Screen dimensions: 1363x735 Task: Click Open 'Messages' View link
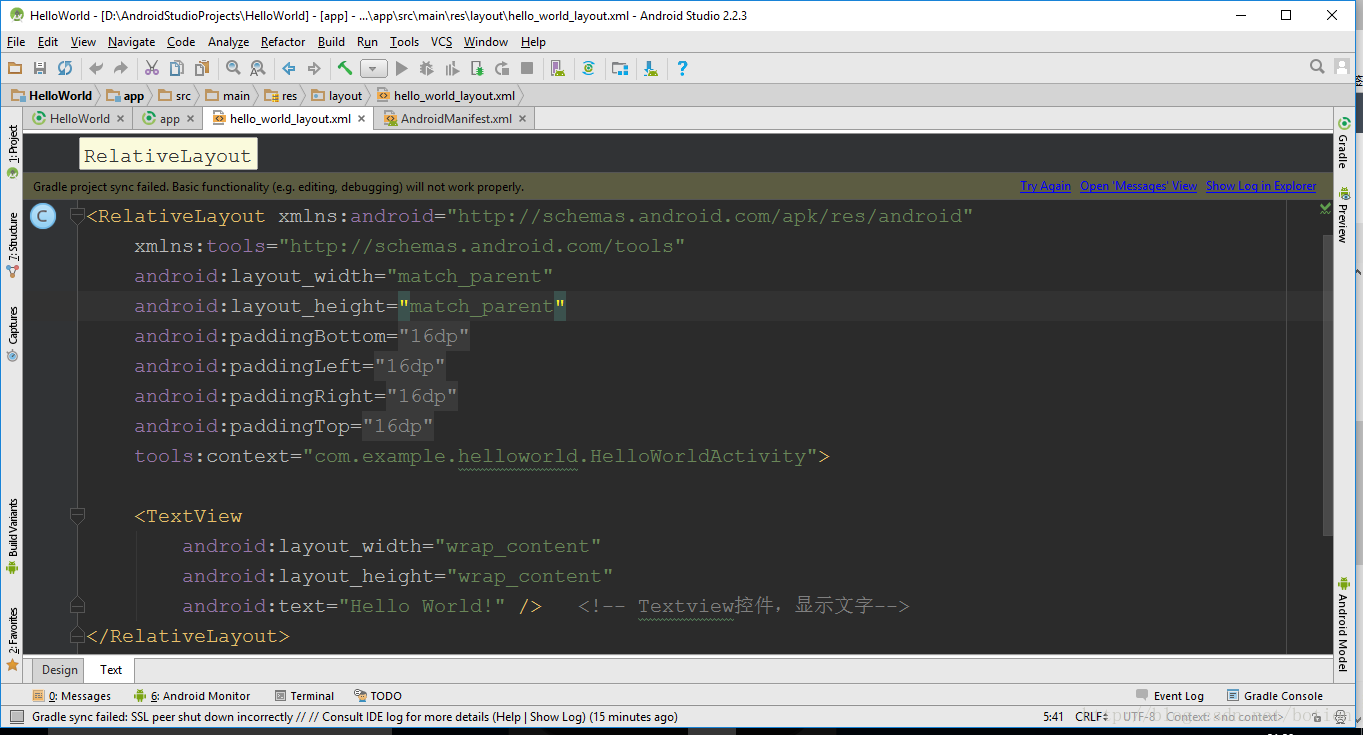coord(1138,186)
